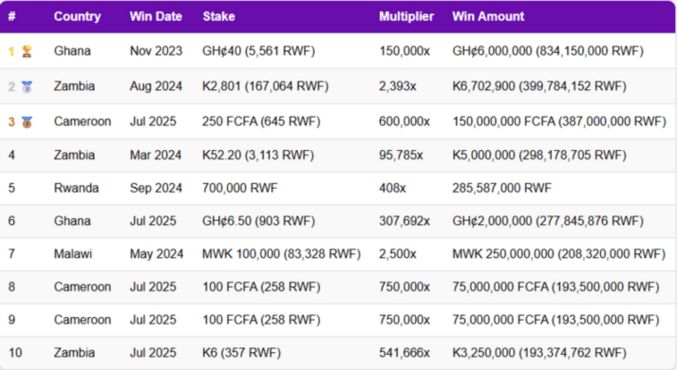Select Ghana in rank 6 row
Screen dimensions: 677x370
[72, 221]
